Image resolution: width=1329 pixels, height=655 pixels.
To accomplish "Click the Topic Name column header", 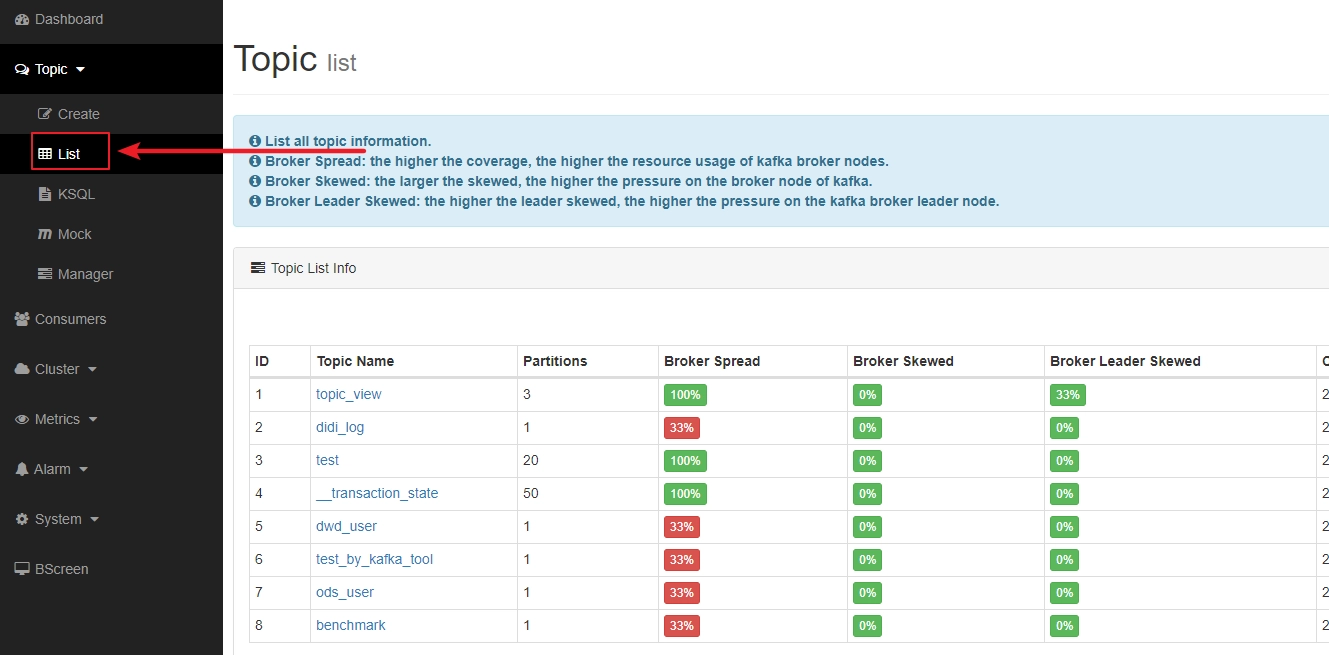I will 355,361.
